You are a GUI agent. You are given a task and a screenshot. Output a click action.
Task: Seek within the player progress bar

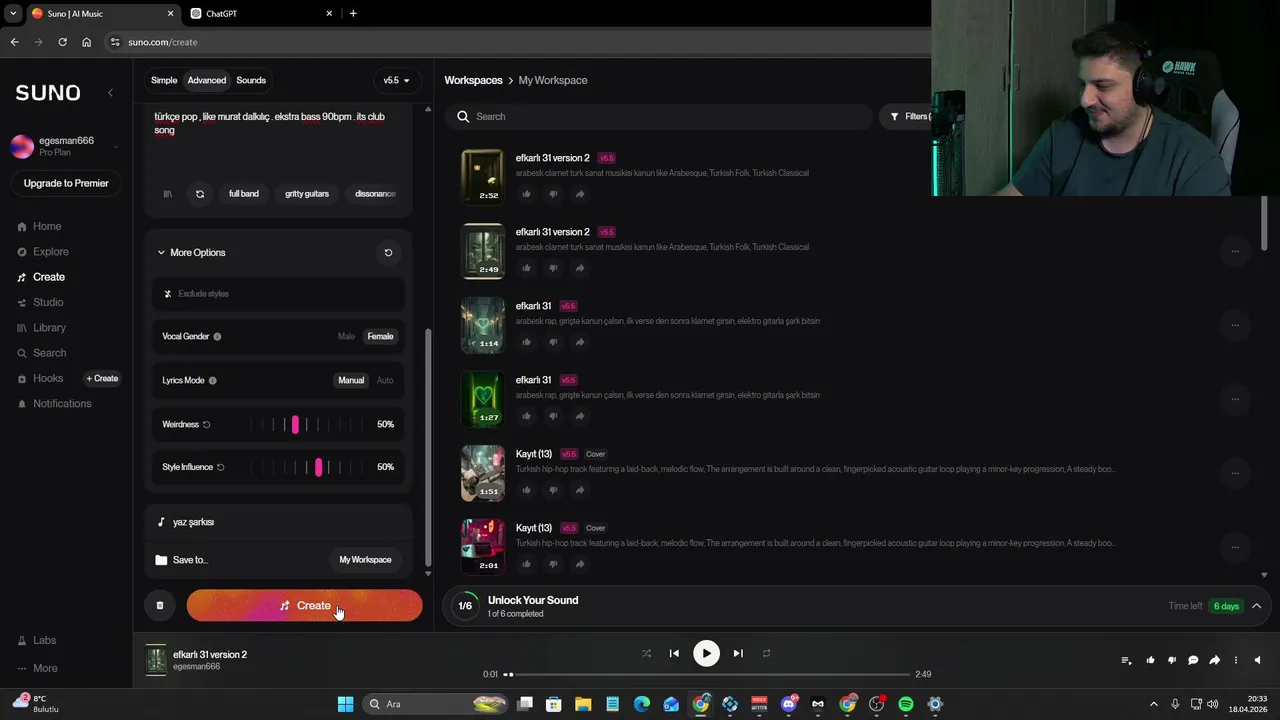pos(707,674)
